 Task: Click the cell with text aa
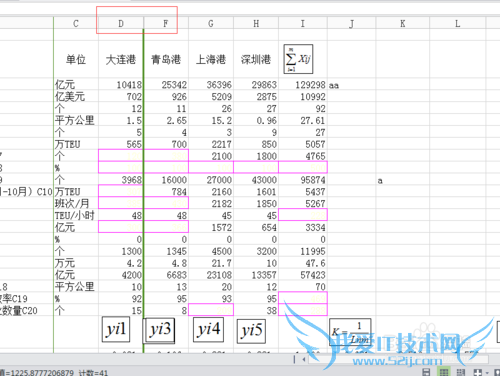click(x=352, y=85)
